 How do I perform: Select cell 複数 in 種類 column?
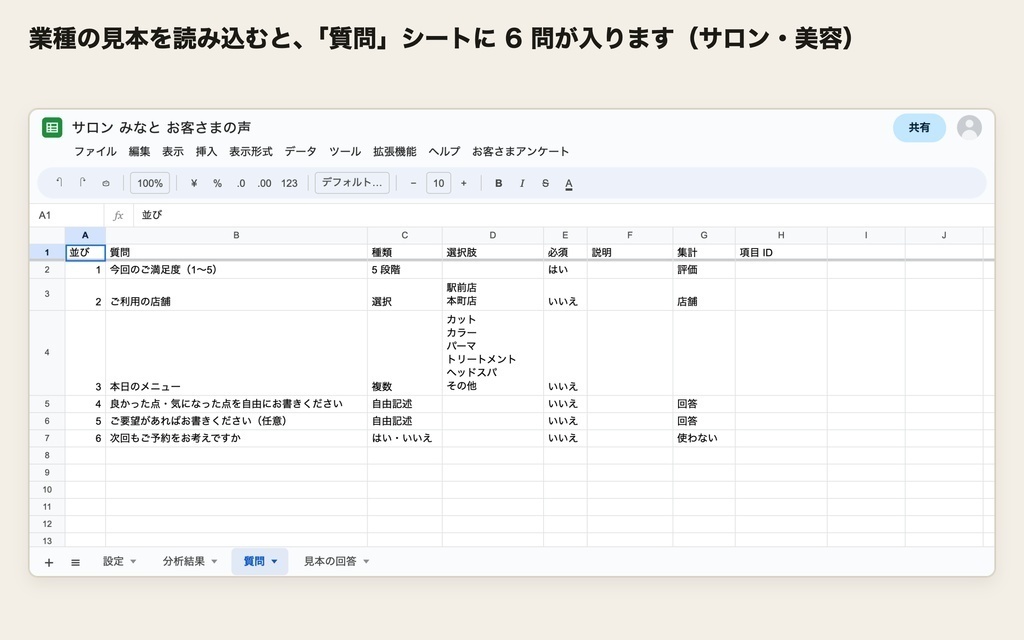405,353
